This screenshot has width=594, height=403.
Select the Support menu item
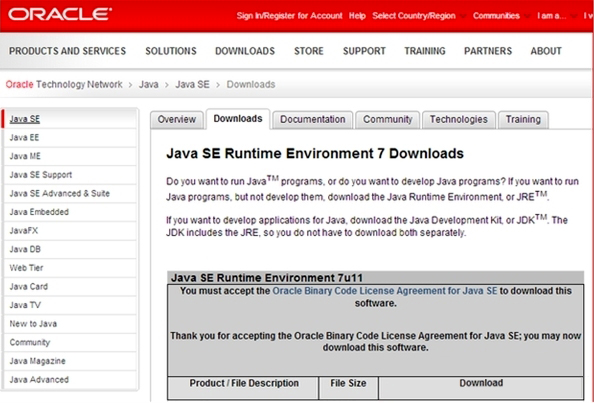tap(364, 51)
